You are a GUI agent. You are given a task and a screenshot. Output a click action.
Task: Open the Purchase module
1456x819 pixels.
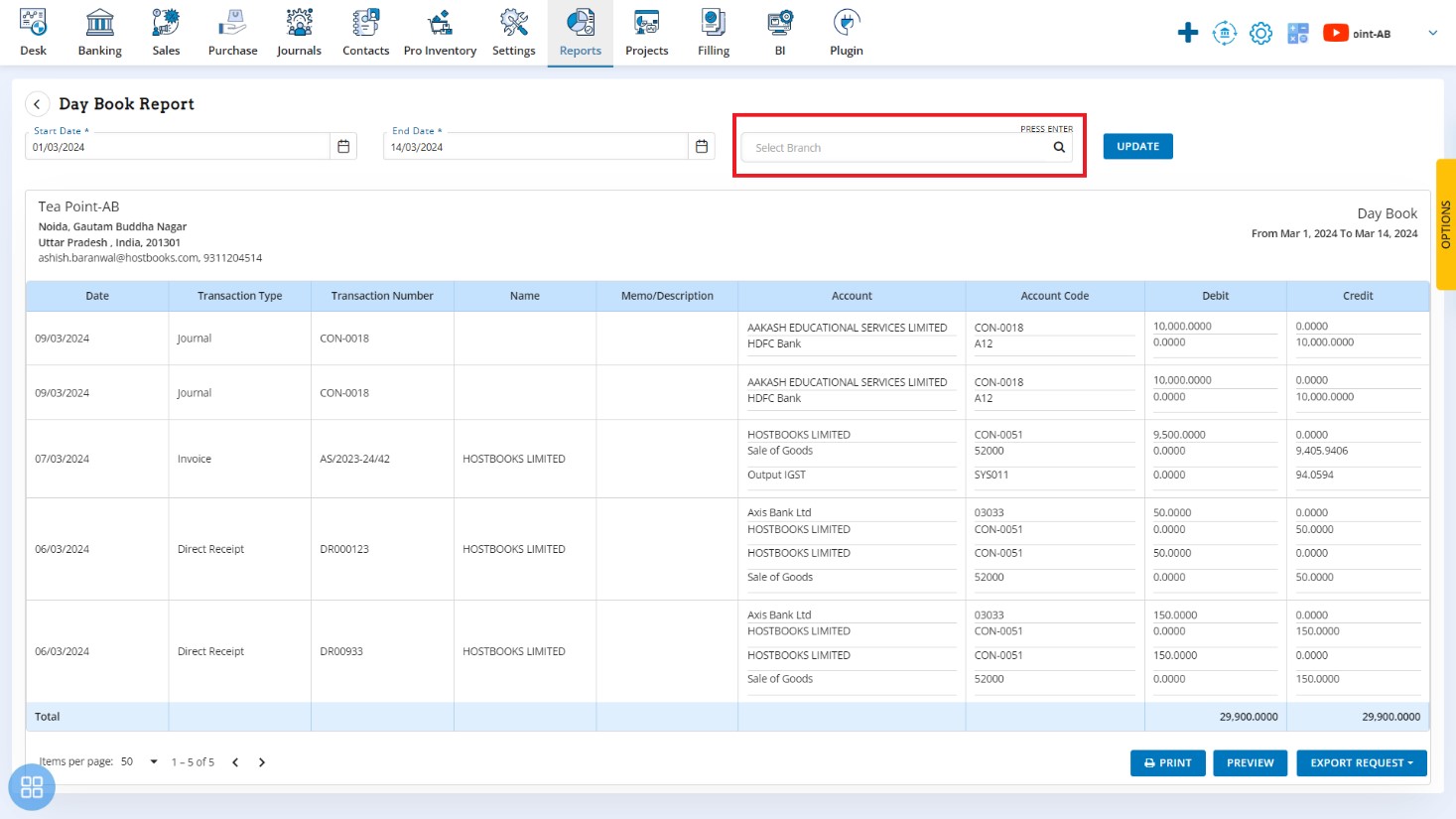(232, 33)
